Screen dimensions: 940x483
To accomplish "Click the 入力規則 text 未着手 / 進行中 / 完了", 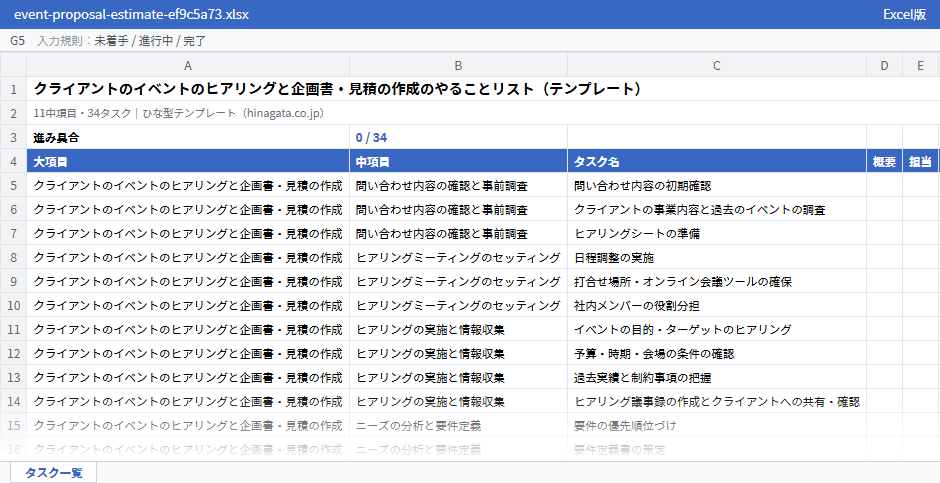I will (150, 41).
